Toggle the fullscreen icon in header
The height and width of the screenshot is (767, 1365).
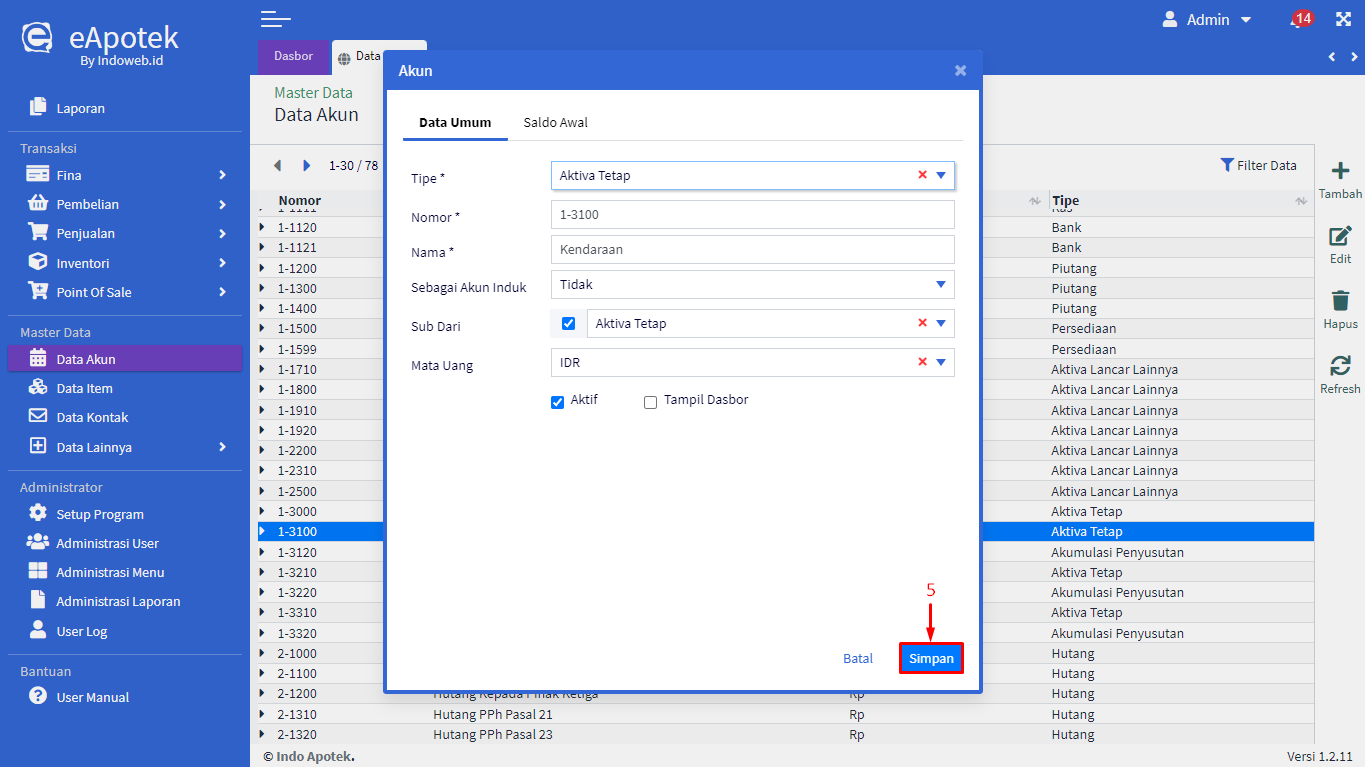[x=1343, y=19]
